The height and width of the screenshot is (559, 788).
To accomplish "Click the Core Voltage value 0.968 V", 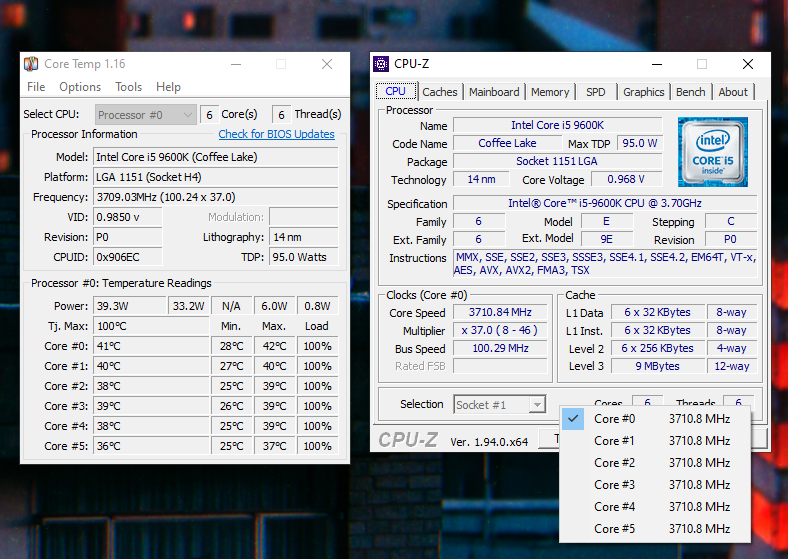I will pos(627,179).
